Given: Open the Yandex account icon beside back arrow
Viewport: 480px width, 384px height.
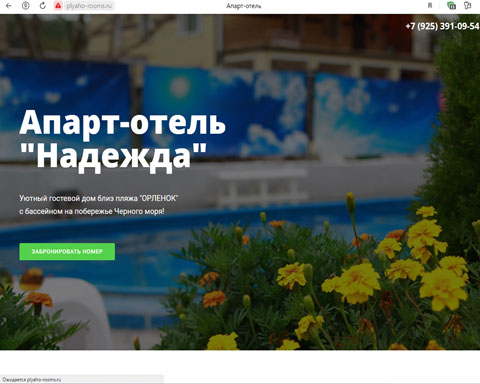Looking at the screenshot, I should point(26,6).
